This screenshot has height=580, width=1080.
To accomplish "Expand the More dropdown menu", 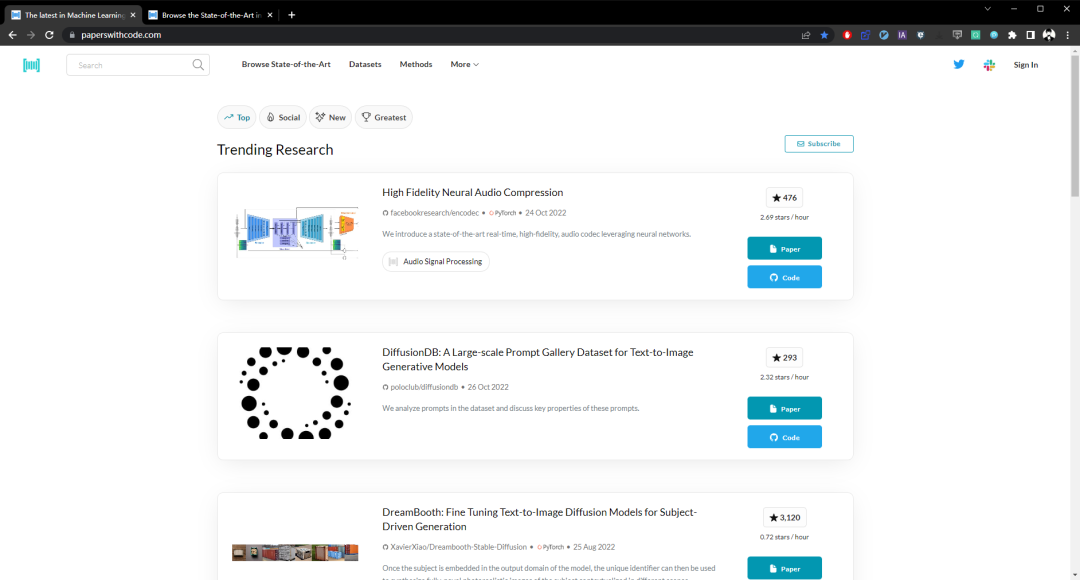I will (464, 64).
